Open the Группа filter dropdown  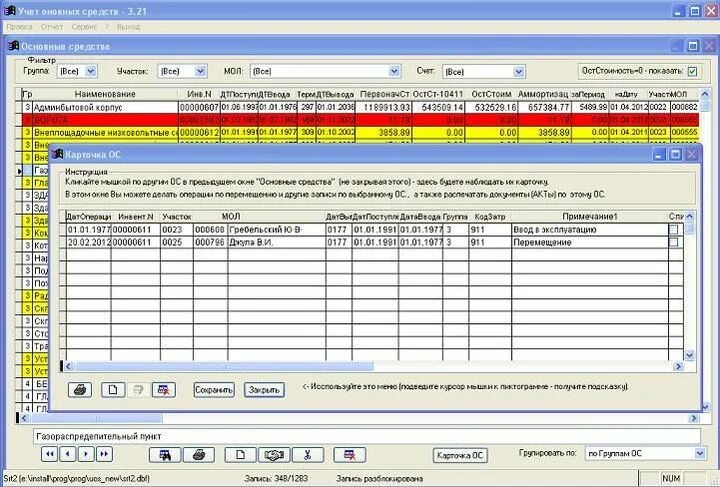(x=91, y=71)
